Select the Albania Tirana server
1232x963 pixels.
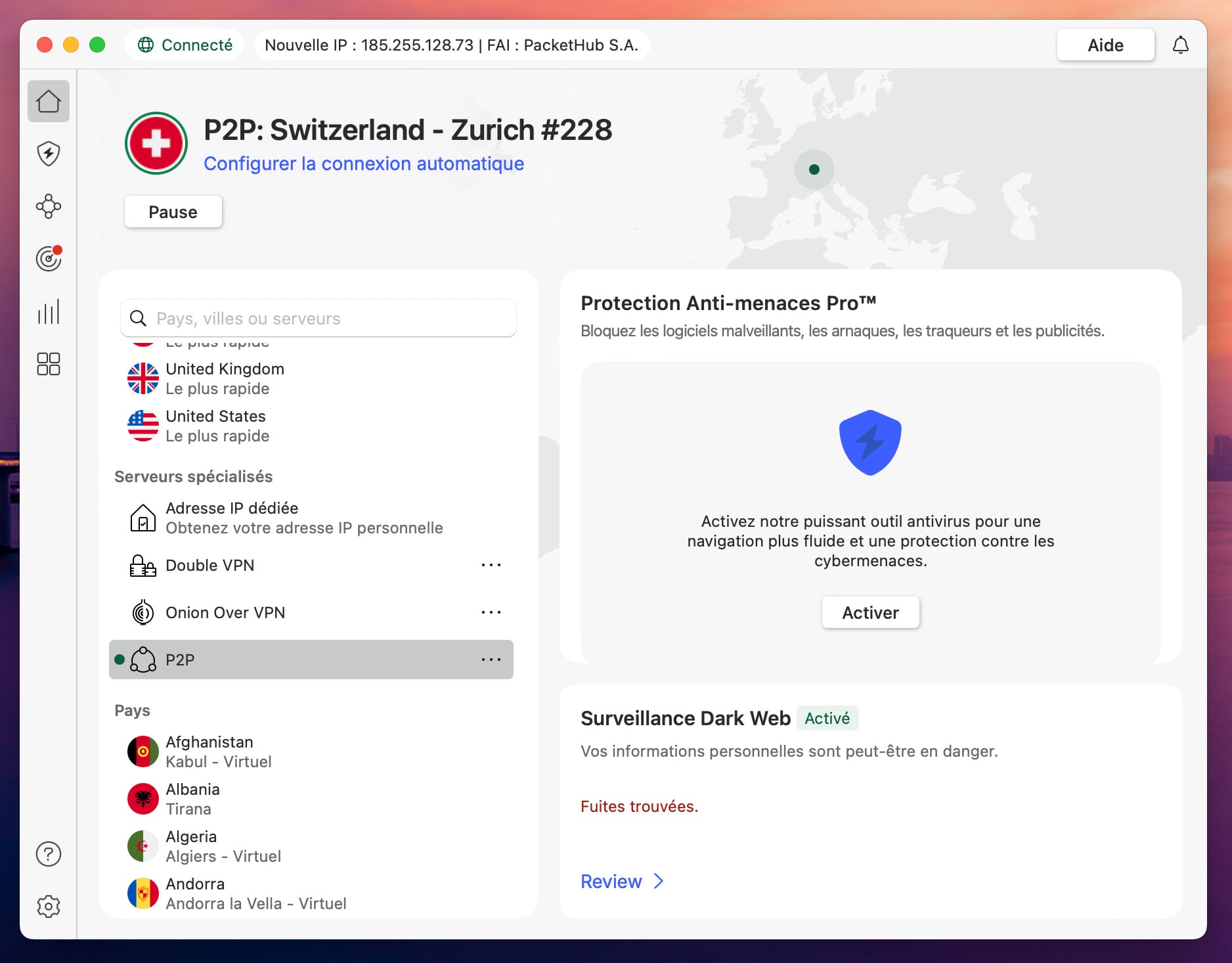(x=192, y=798)
